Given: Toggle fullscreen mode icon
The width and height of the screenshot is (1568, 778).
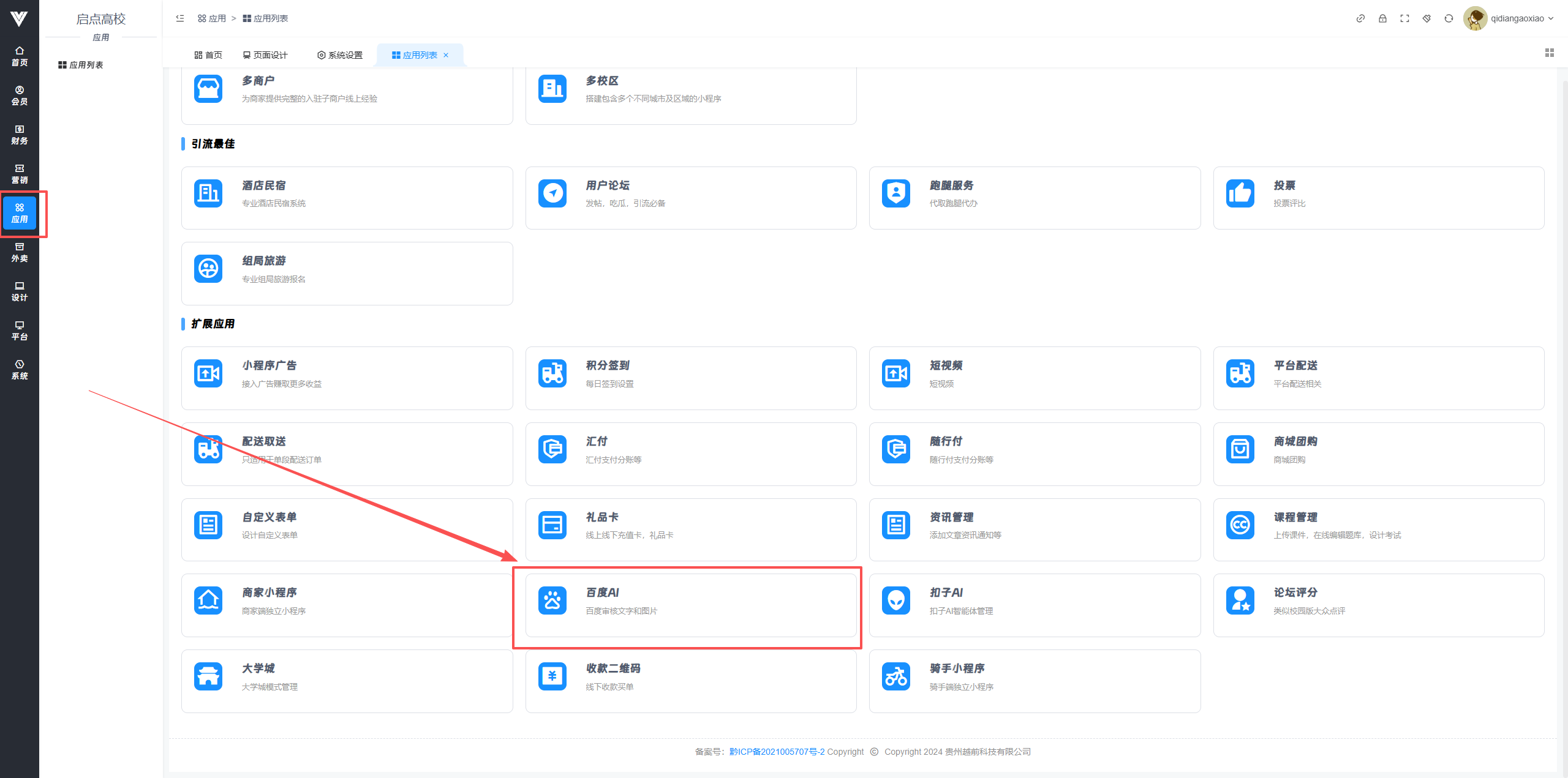Looking at the screenshot, I should [x=1404, y=18].
